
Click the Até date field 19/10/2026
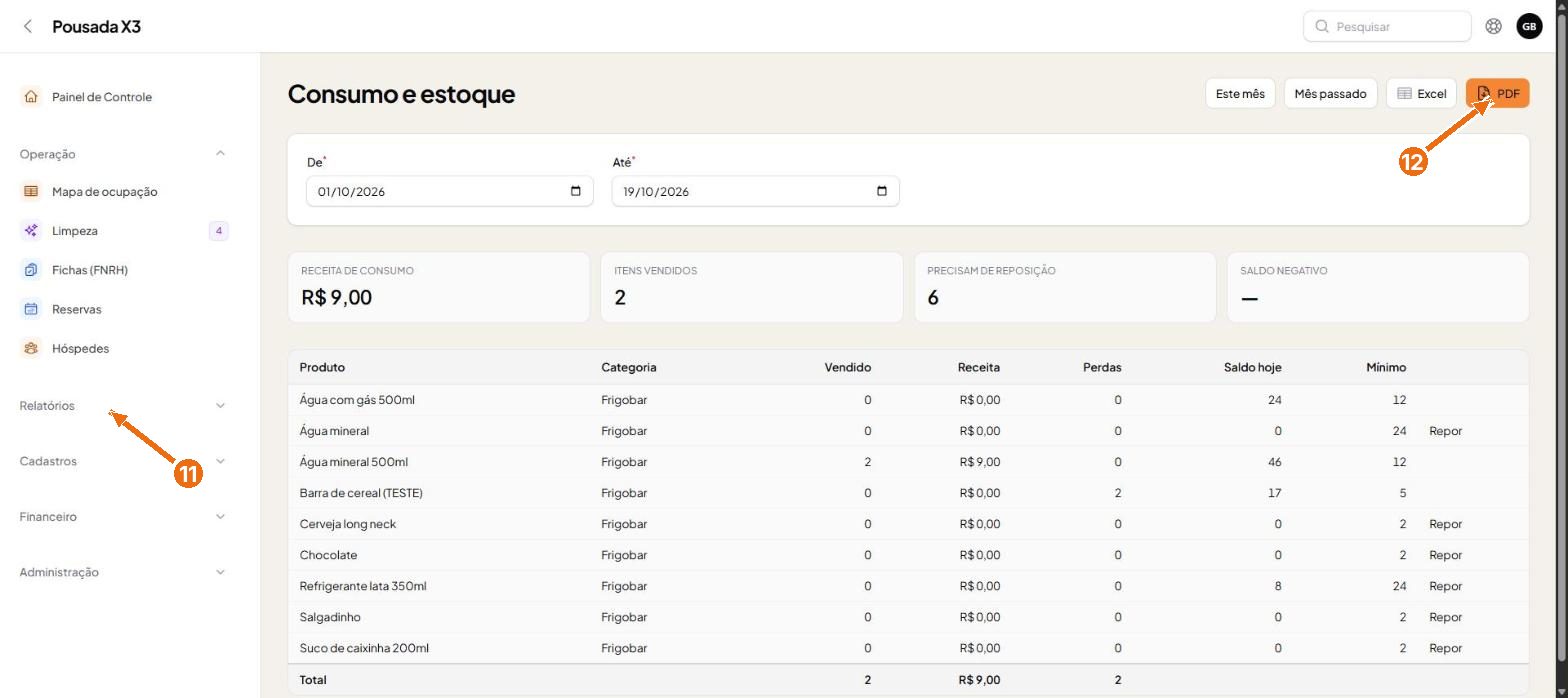click(x=755, y=191)
